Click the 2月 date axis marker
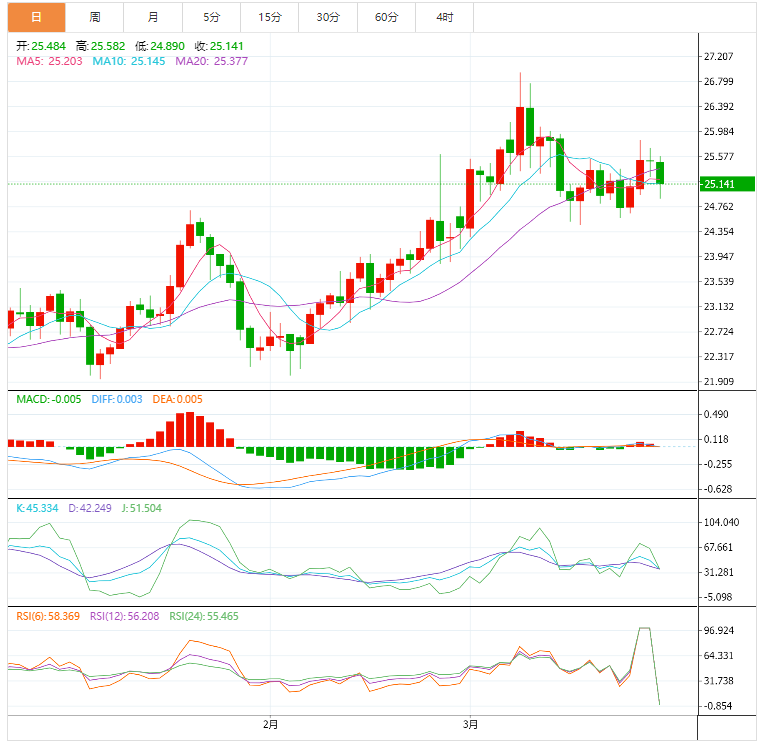 click(271, 724)
